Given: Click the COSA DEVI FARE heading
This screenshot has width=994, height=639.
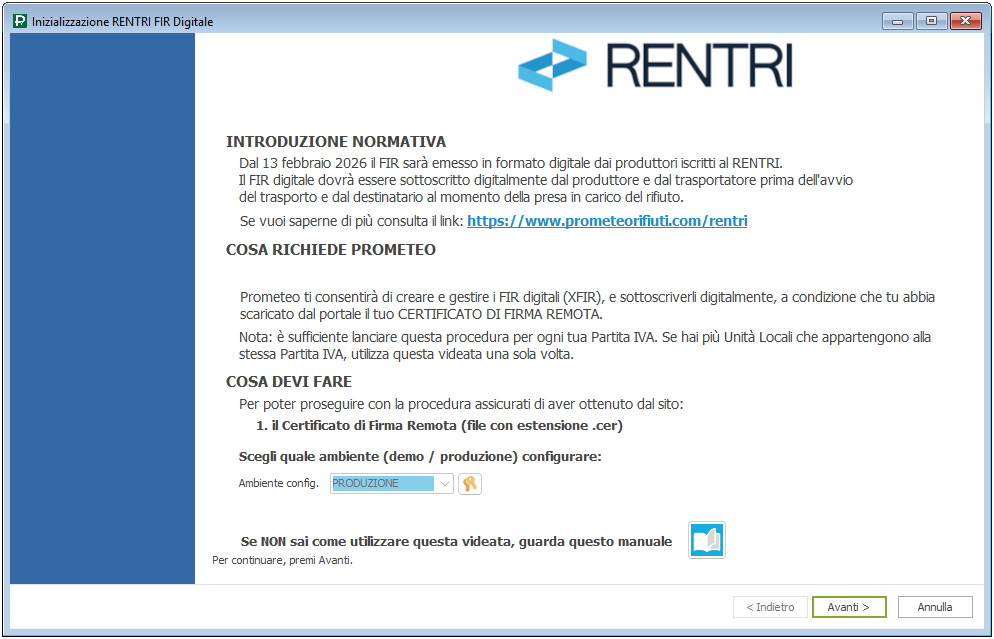Looking at the screenshot, I should (x=289, y=382).
